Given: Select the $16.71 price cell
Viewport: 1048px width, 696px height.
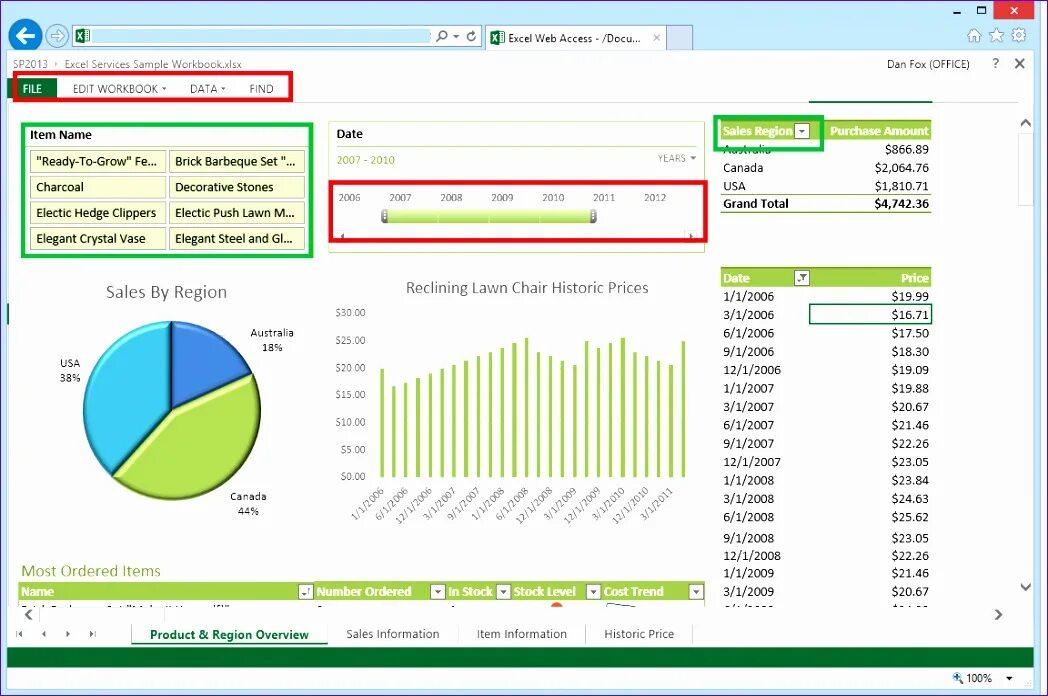Looking at the screenshot, I should click(870, 314).
